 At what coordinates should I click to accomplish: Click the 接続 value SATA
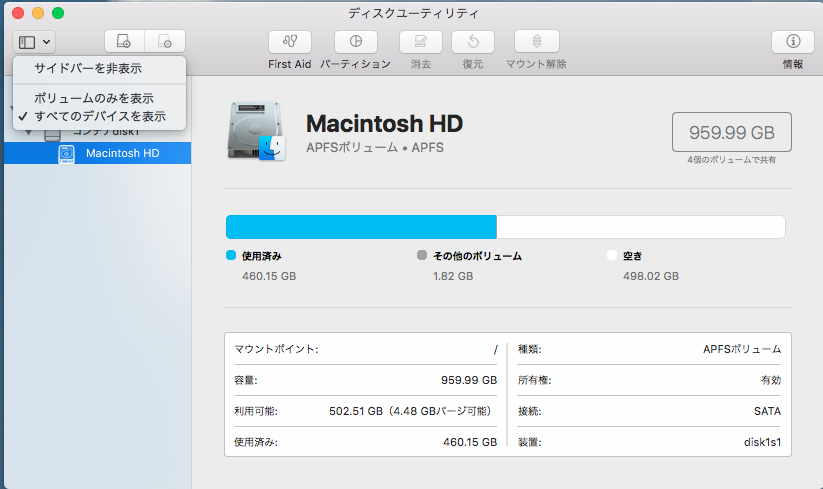[x=767, y=411]
